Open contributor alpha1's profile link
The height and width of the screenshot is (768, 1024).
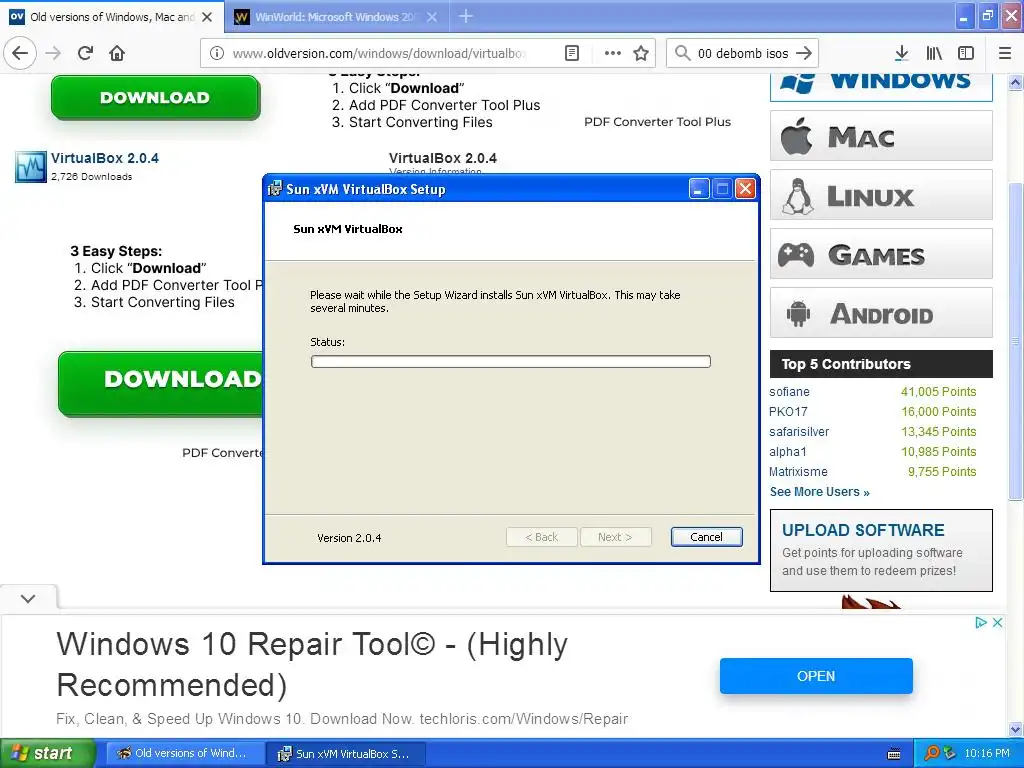click(x=788, y=452)
